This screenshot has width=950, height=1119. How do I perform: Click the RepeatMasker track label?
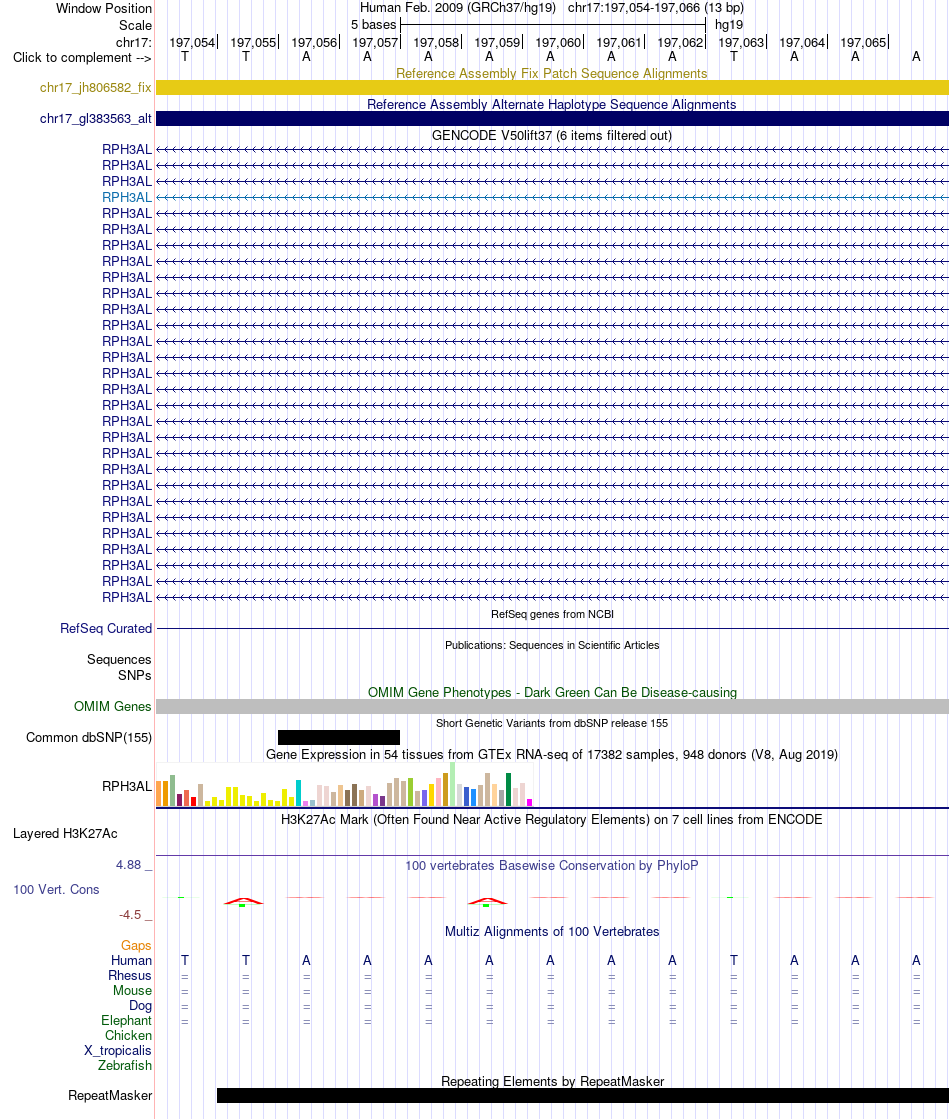point(110,1095)
